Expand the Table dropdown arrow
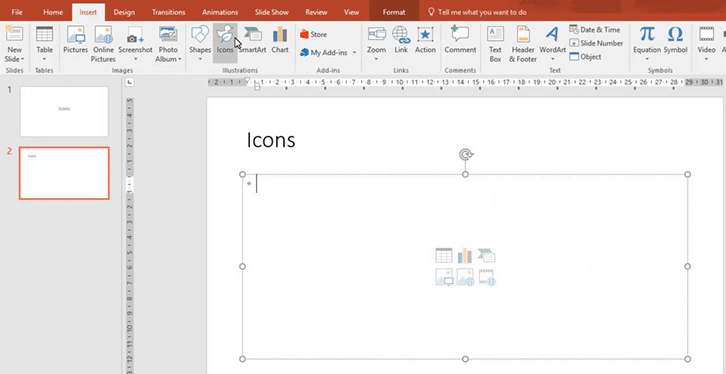The width and height of the screenshot is (726, 374). click(x=44, y=59)
